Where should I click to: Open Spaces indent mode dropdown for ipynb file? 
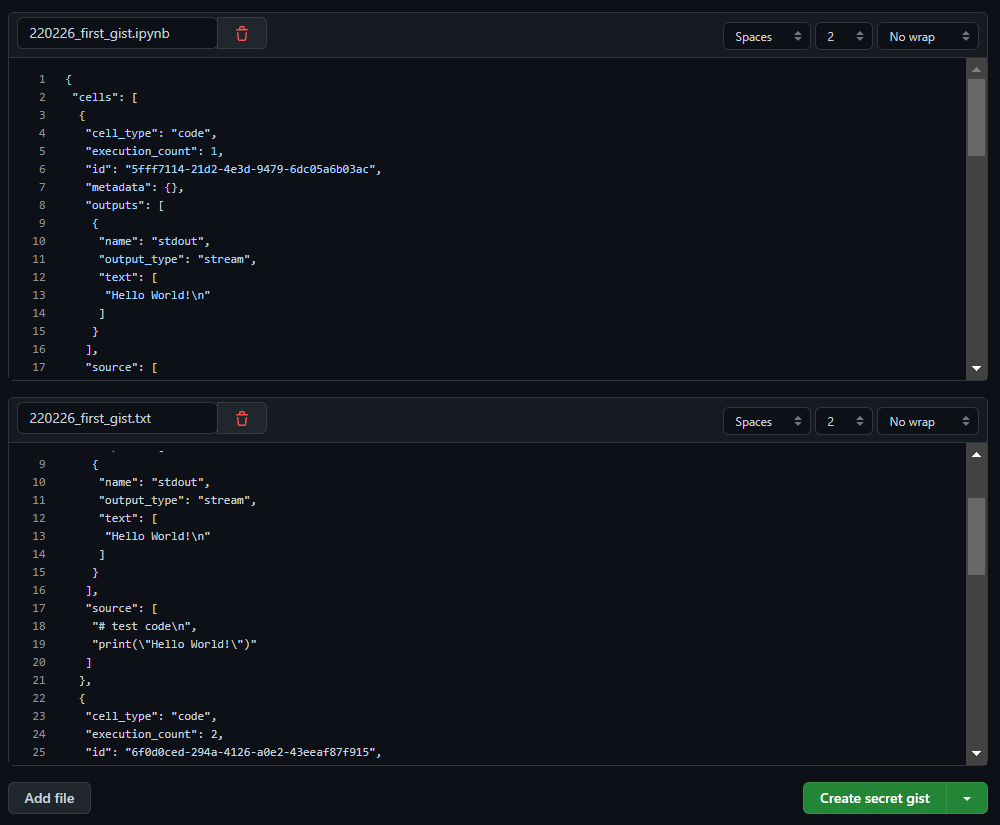(767, 36)
